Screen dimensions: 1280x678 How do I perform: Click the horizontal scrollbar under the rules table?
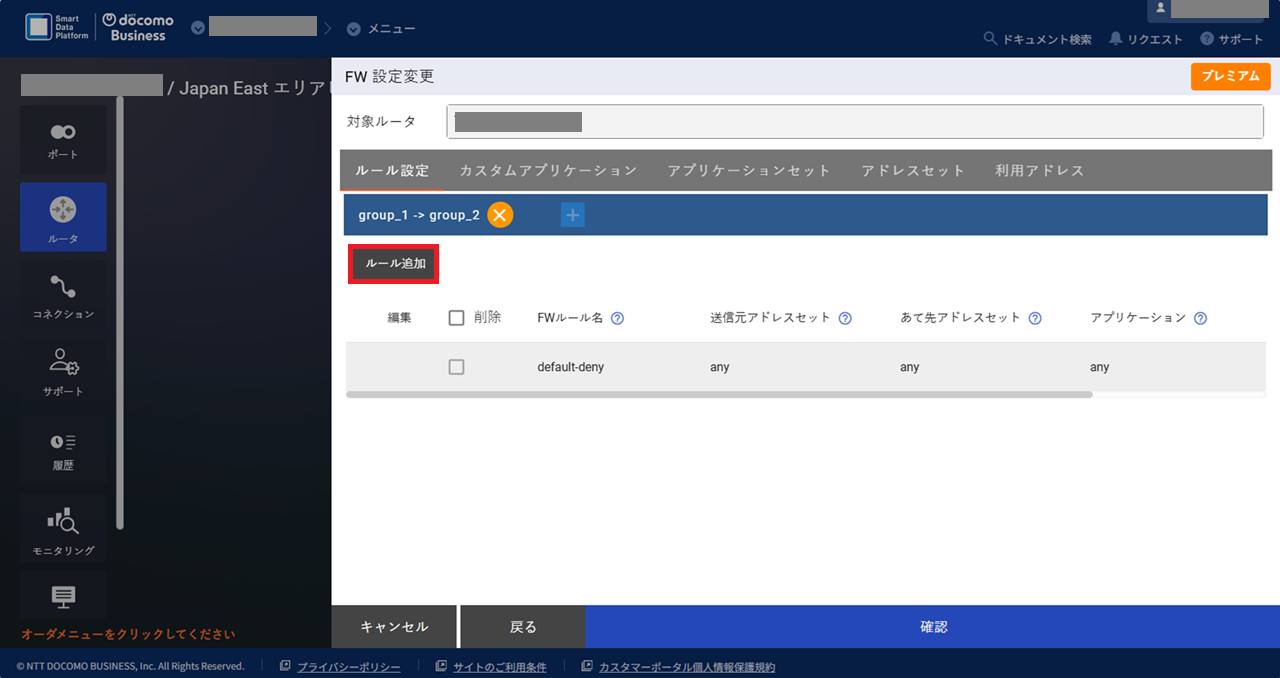(720, 395)
